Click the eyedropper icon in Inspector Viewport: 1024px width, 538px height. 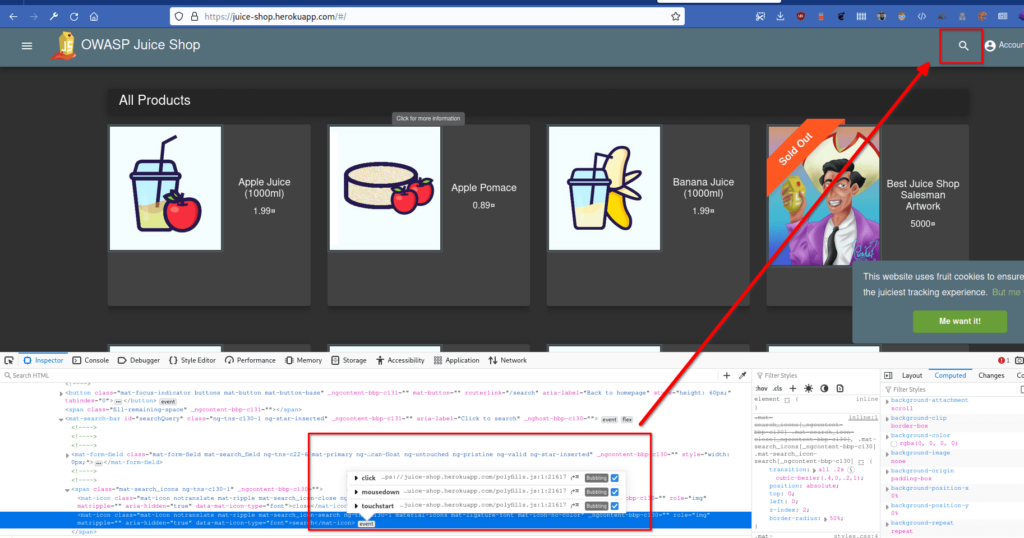(742, 375)
